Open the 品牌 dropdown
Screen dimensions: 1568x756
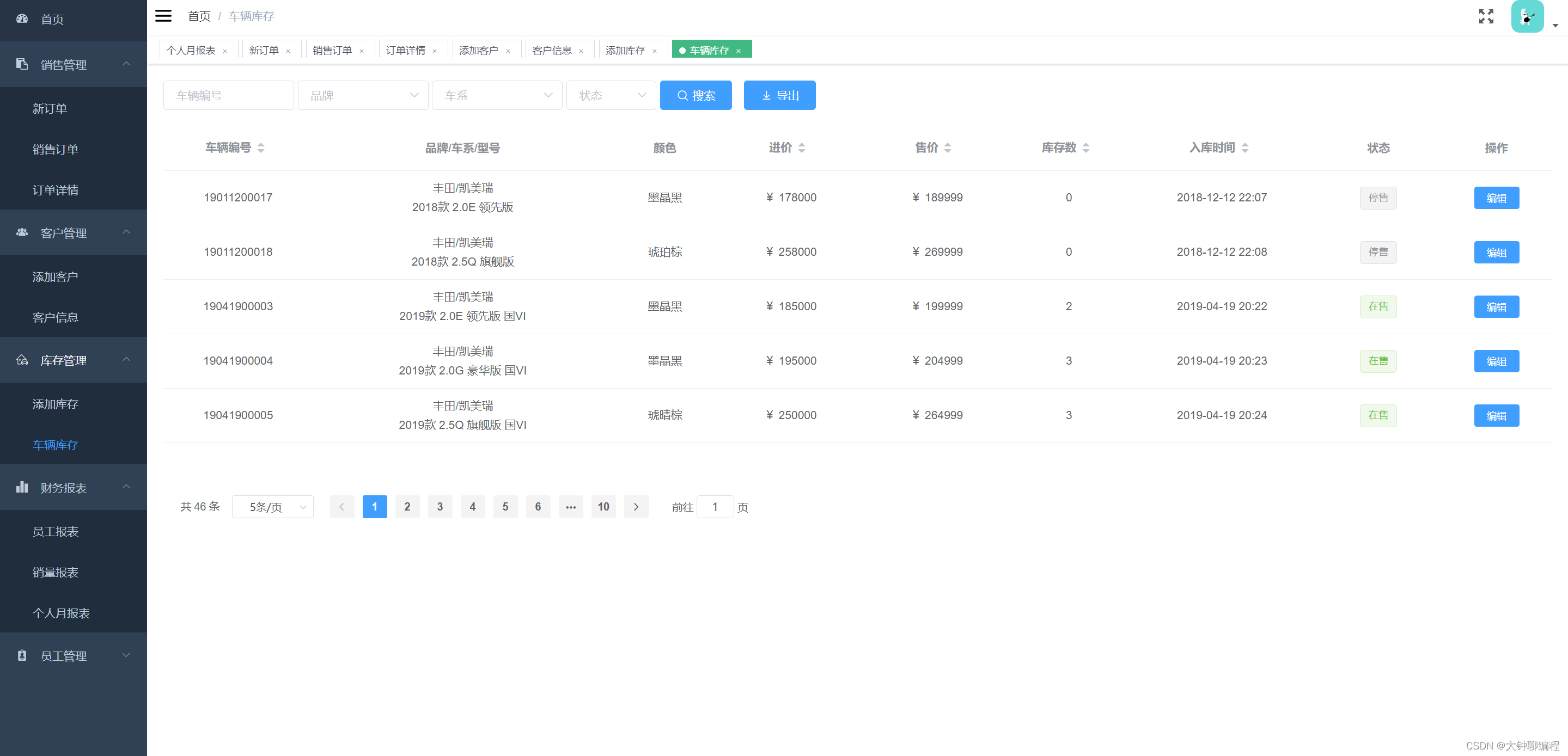pos(363,95)
